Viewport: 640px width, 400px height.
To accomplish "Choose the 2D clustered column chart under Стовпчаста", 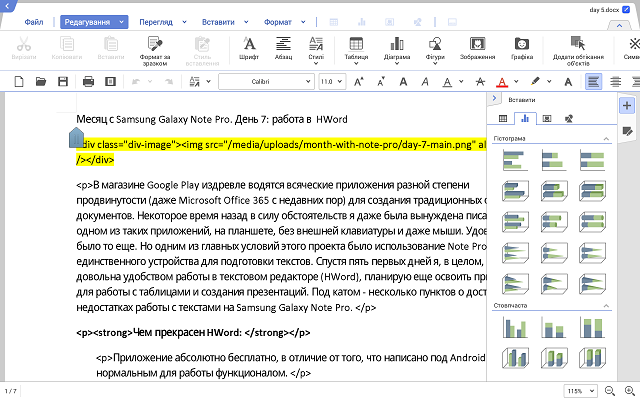I will point(515,327).
